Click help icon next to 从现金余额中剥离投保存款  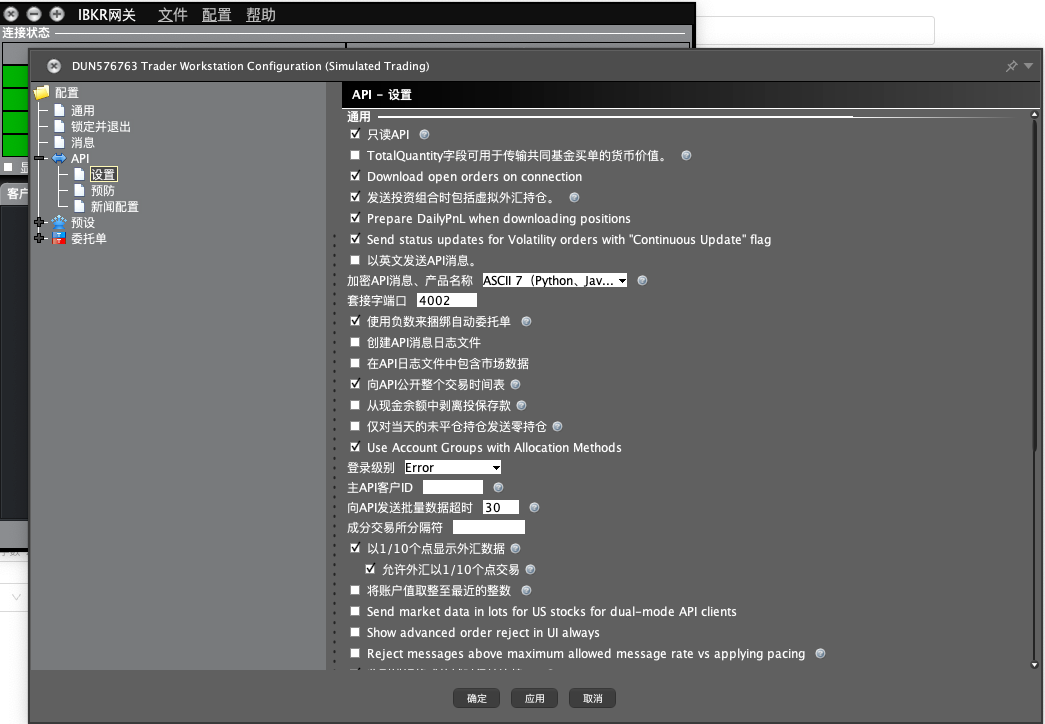[521, 405]
